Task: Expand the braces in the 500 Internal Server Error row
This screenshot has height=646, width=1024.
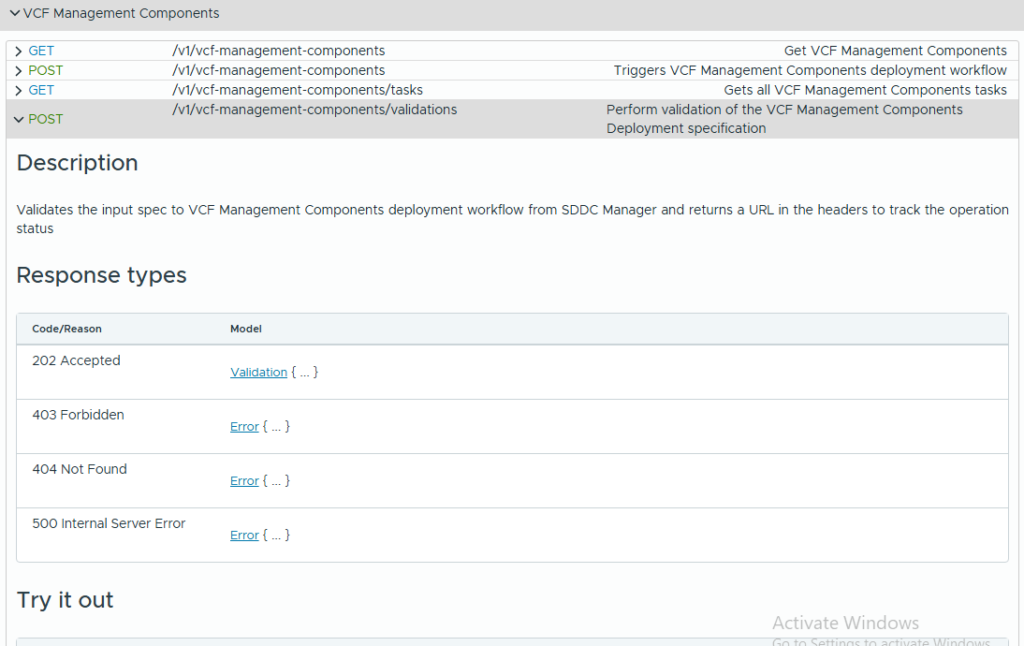Action: pos(277,535)
